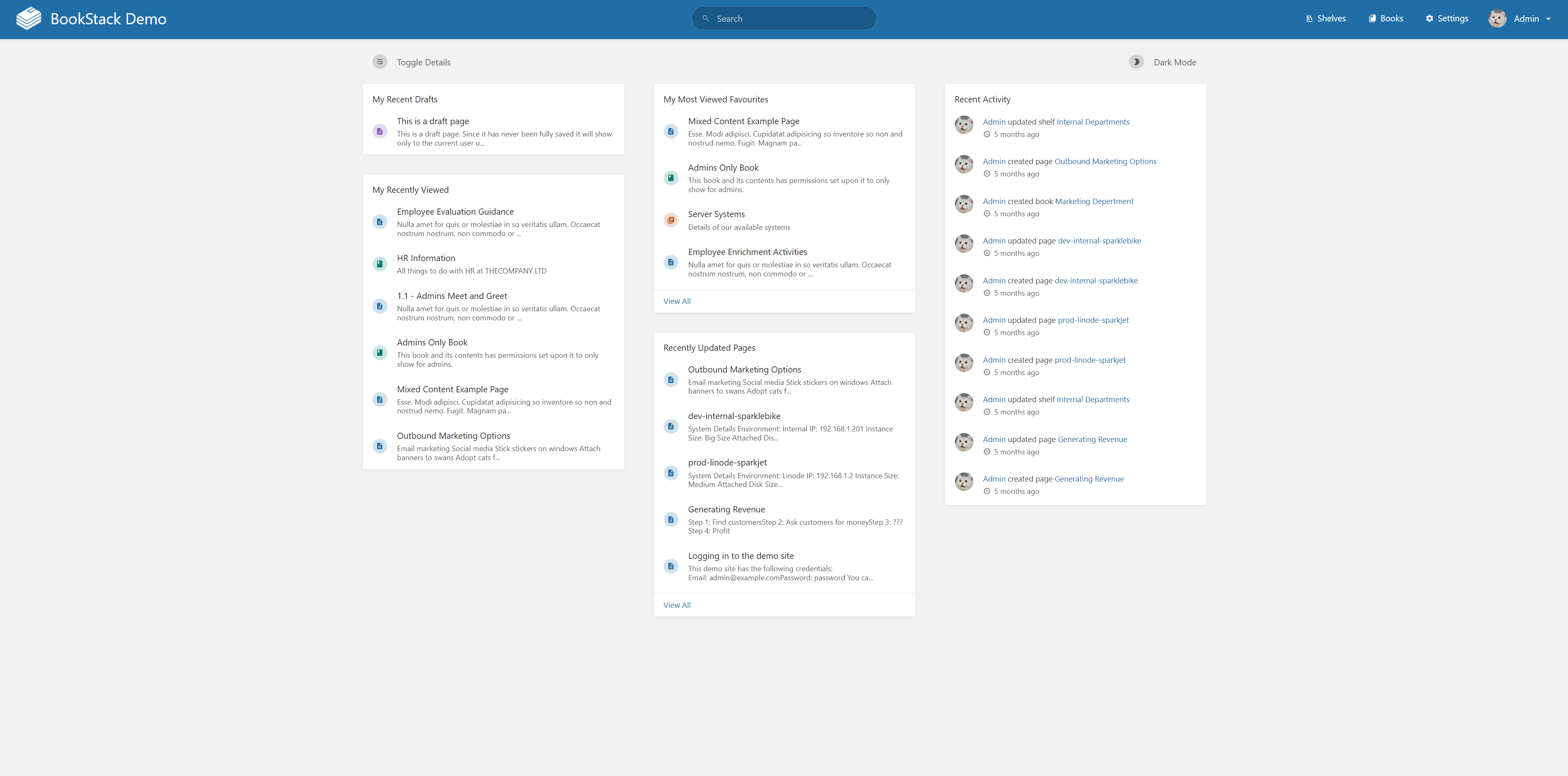
Task: Click the Toggle Details icon
Action: (380, 62)
